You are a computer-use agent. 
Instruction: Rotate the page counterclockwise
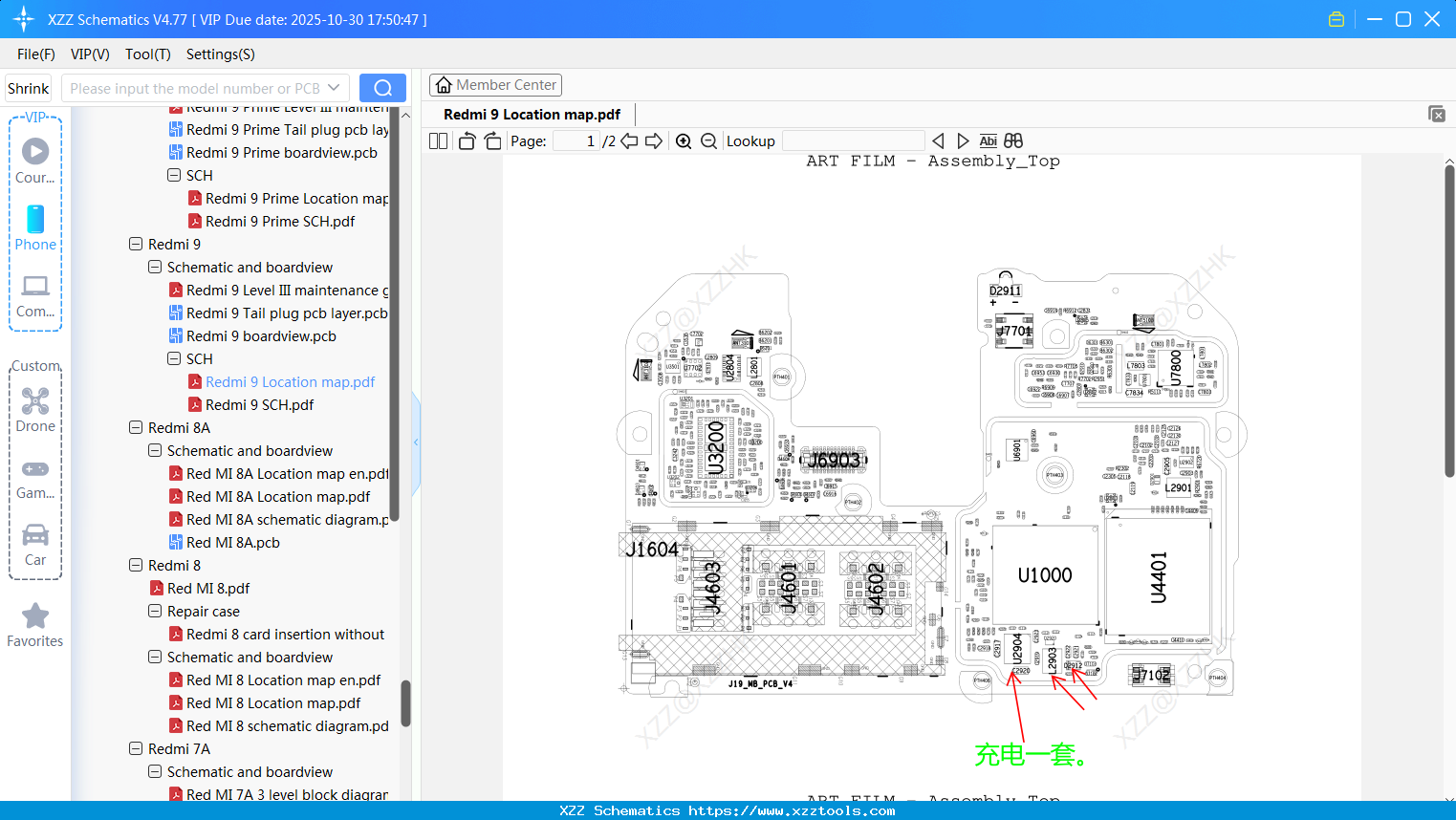[466, 140]
